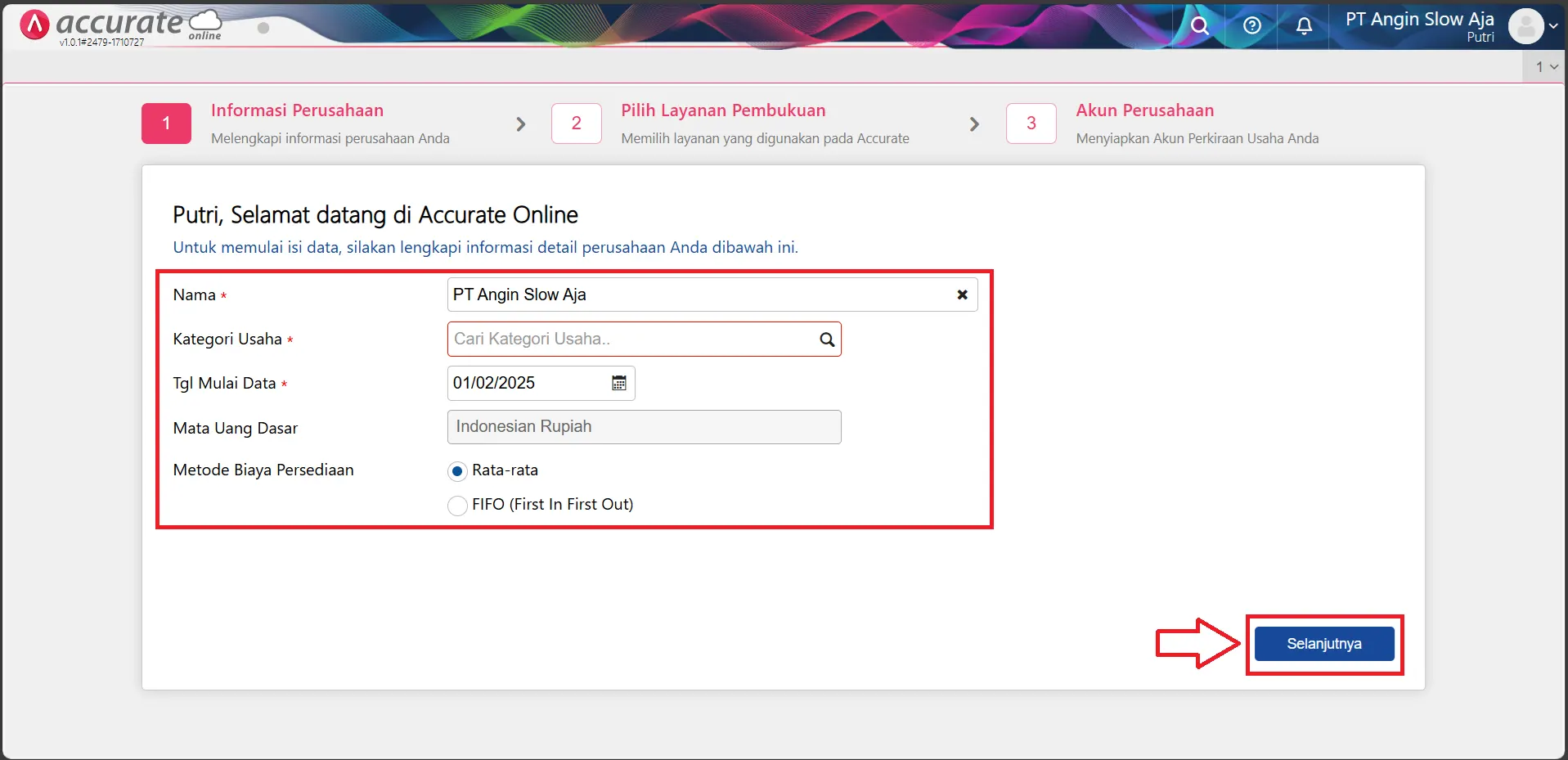The image size is (1568, 760).
Task: Select the Akun Perusahaan step title
Action: pos(1145,110)
